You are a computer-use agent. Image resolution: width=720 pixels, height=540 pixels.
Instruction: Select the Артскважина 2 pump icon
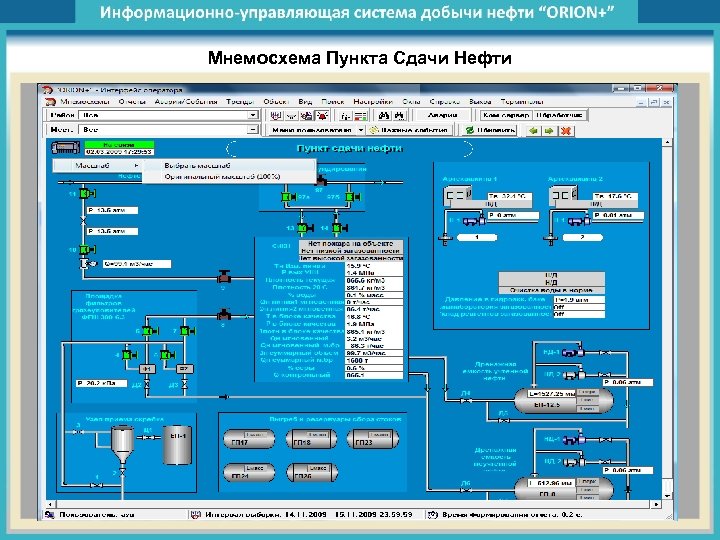tap(579, 221)
